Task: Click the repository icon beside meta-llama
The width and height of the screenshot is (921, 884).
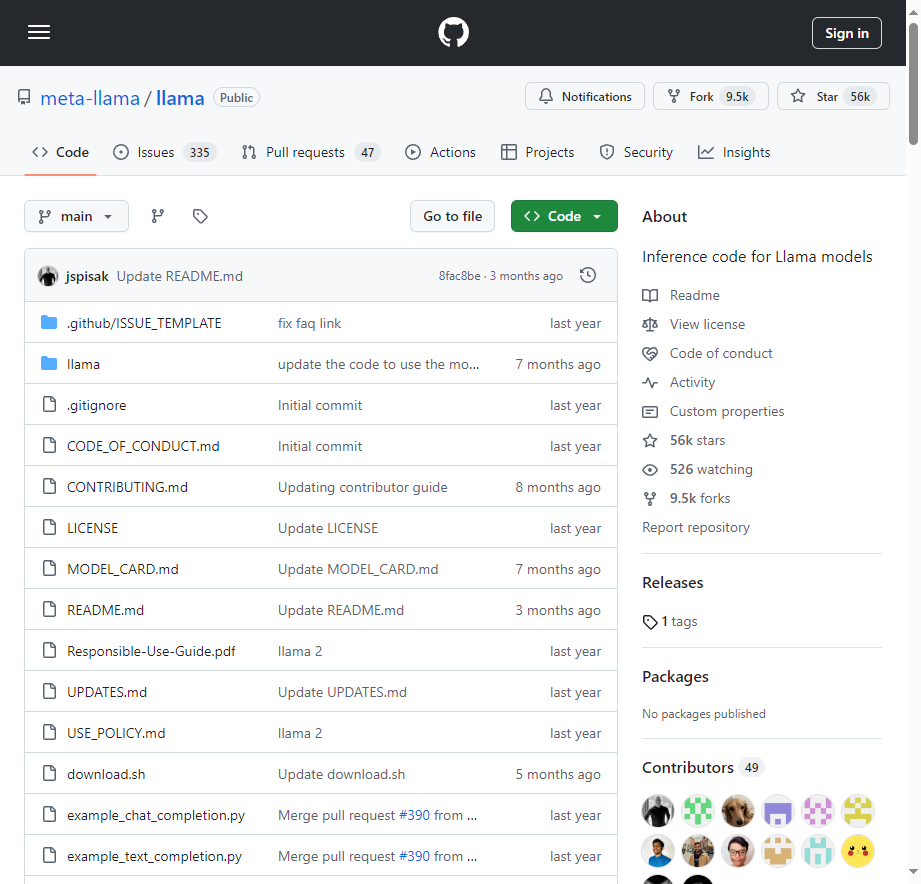Action: coord(24,97)
